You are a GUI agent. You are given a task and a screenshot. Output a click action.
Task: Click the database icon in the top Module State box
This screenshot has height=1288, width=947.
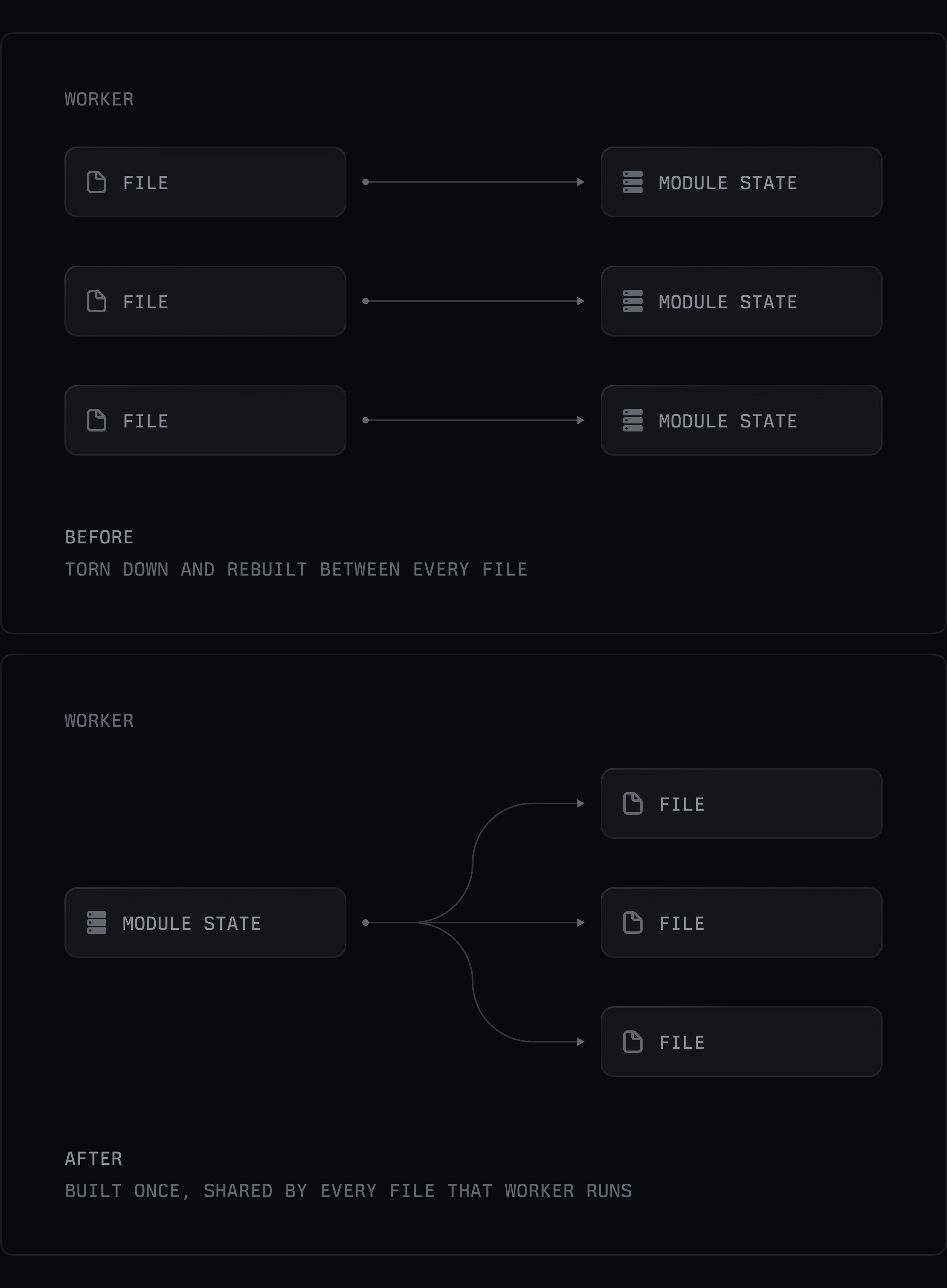(633, 182)
